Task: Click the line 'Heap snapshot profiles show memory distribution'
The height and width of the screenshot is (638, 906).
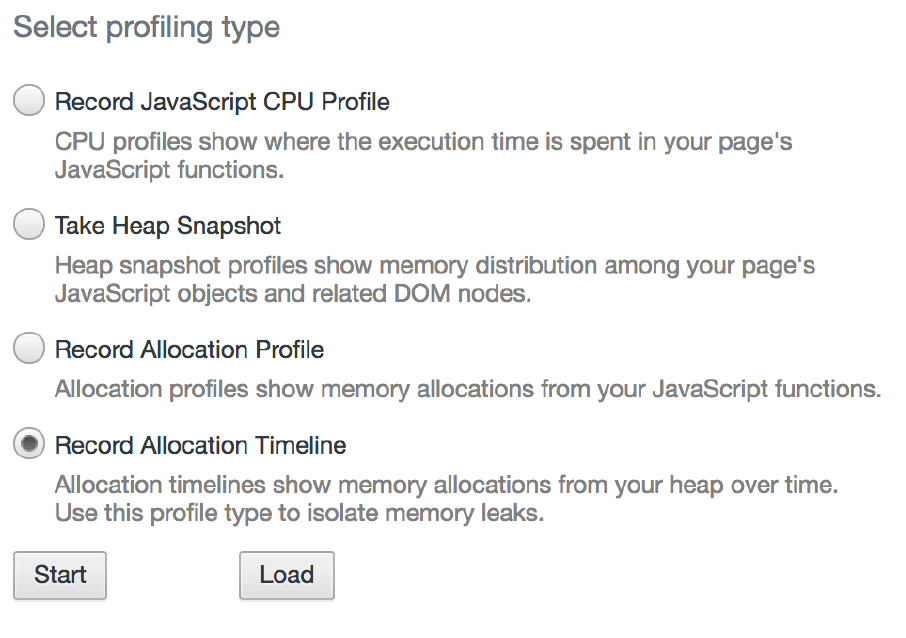Action: click(x=435, y=266)
